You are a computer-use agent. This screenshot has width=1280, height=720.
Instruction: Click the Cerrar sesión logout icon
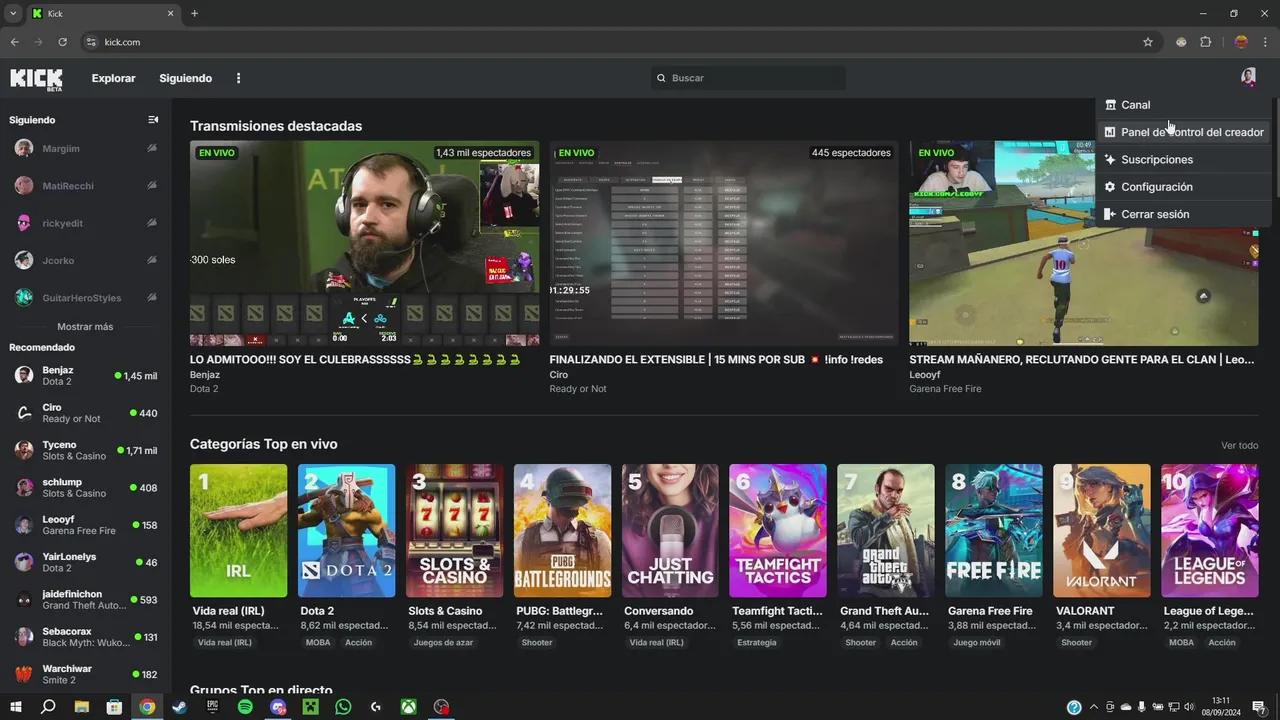pos(1110,213)
